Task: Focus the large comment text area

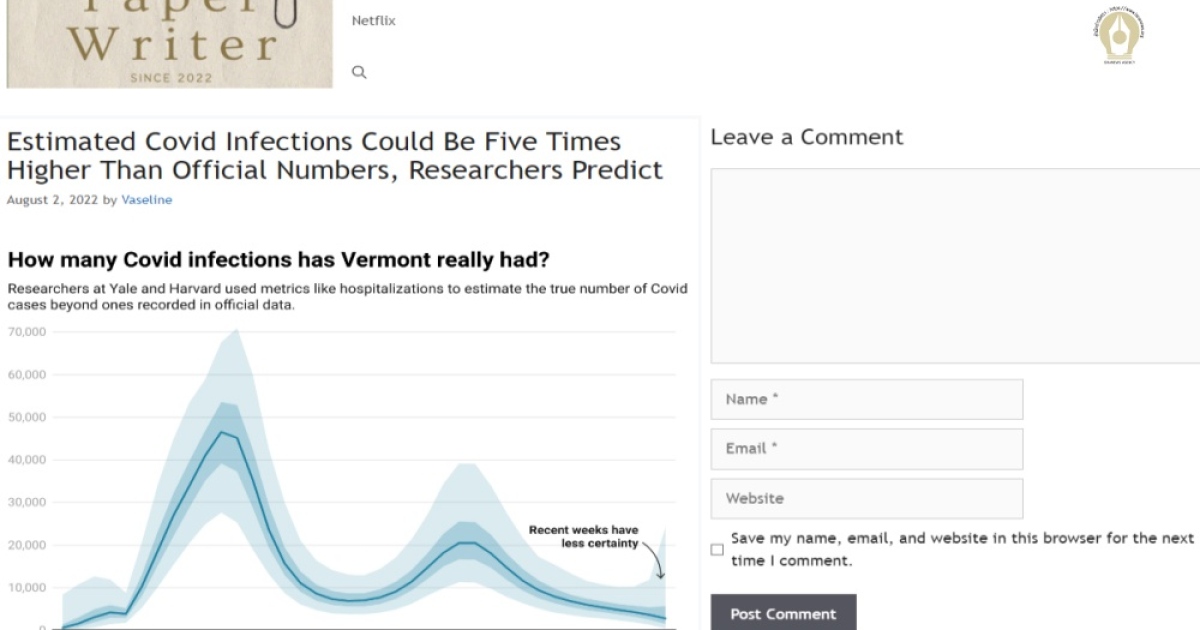Action: [955, 266]
